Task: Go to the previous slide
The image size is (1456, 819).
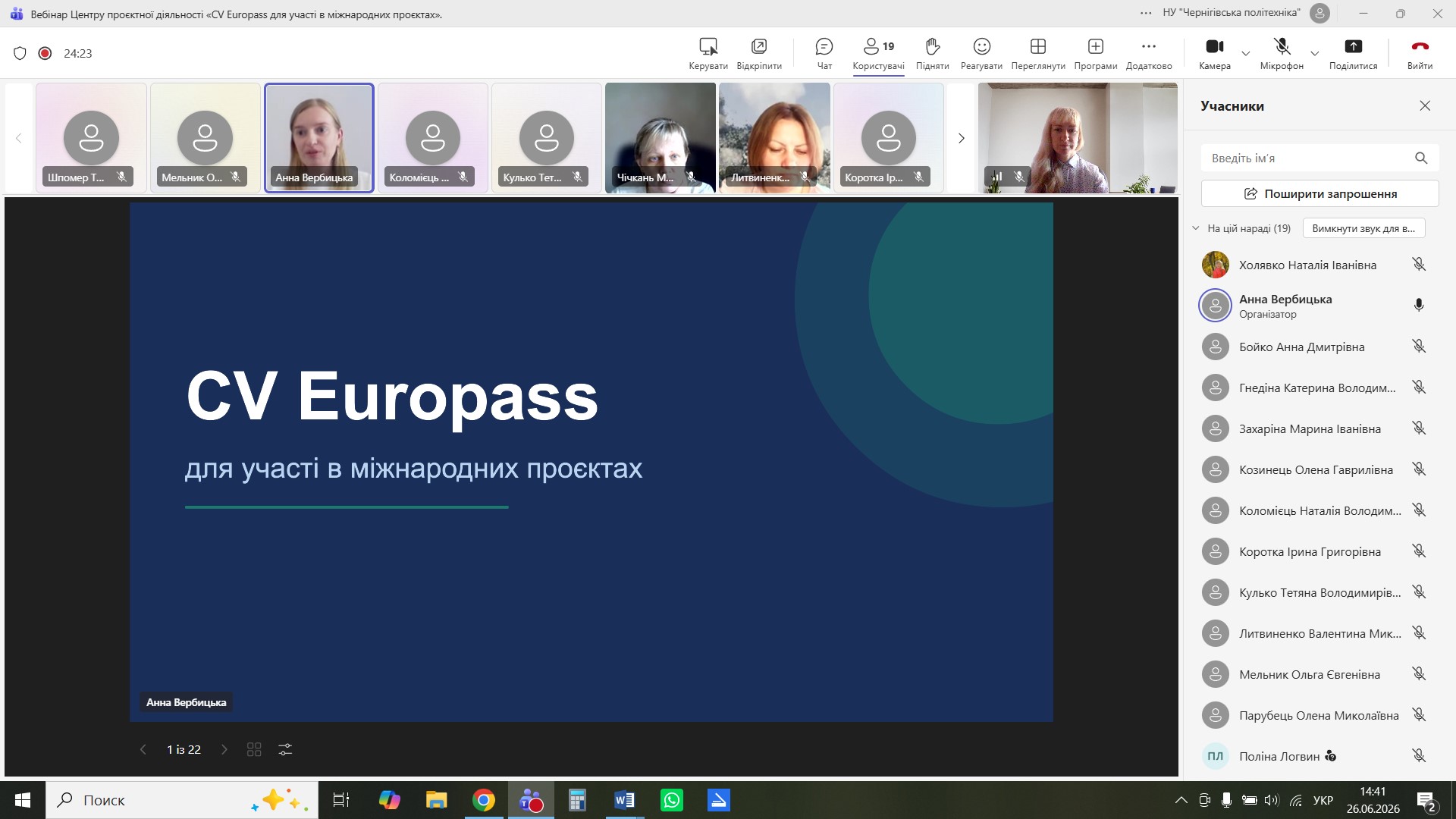Action: (x=143, y=749)
